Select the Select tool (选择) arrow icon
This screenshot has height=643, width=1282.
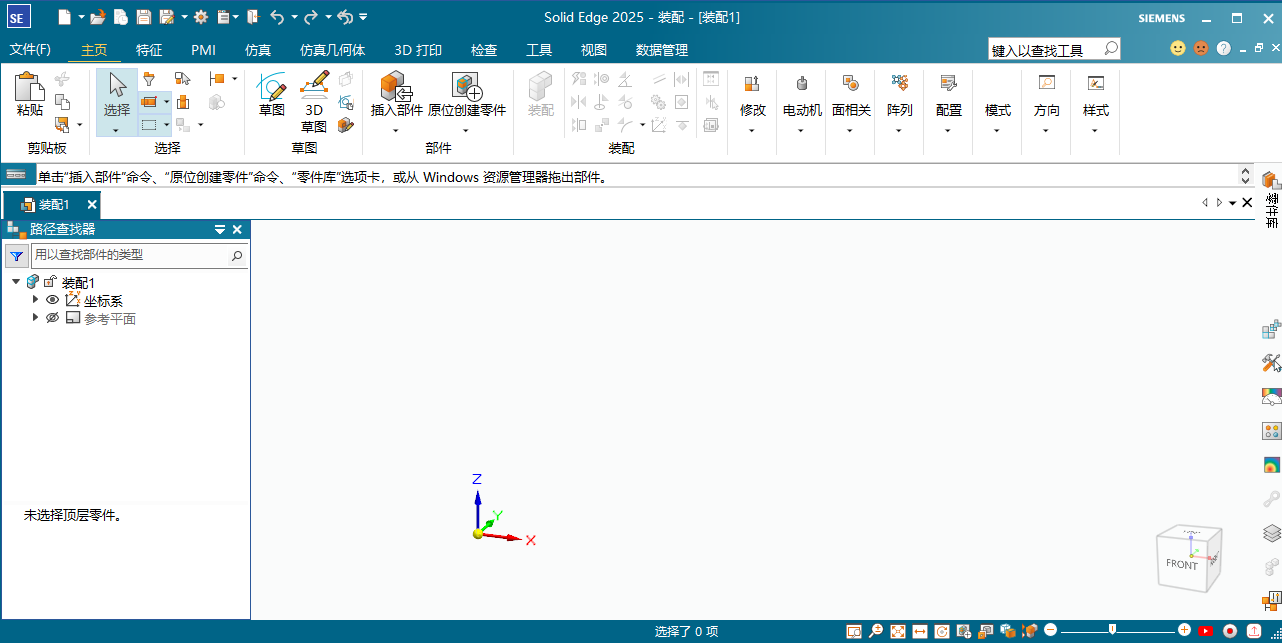(x=117, y=86)
